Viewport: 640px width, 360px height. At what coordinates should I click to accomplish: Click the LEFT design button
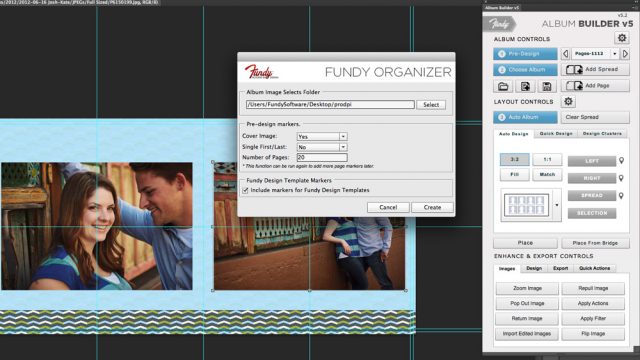(x=592, y=161)
